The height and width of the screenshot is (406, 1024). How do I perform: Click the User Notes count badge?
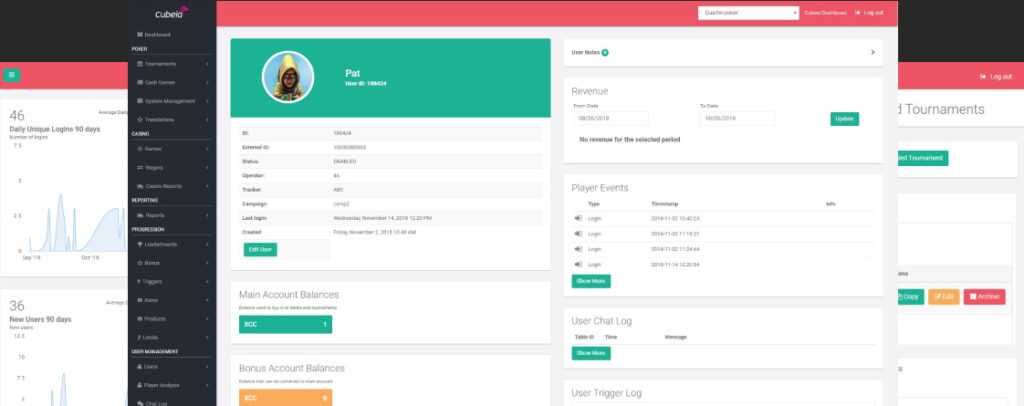coord(605,52)
